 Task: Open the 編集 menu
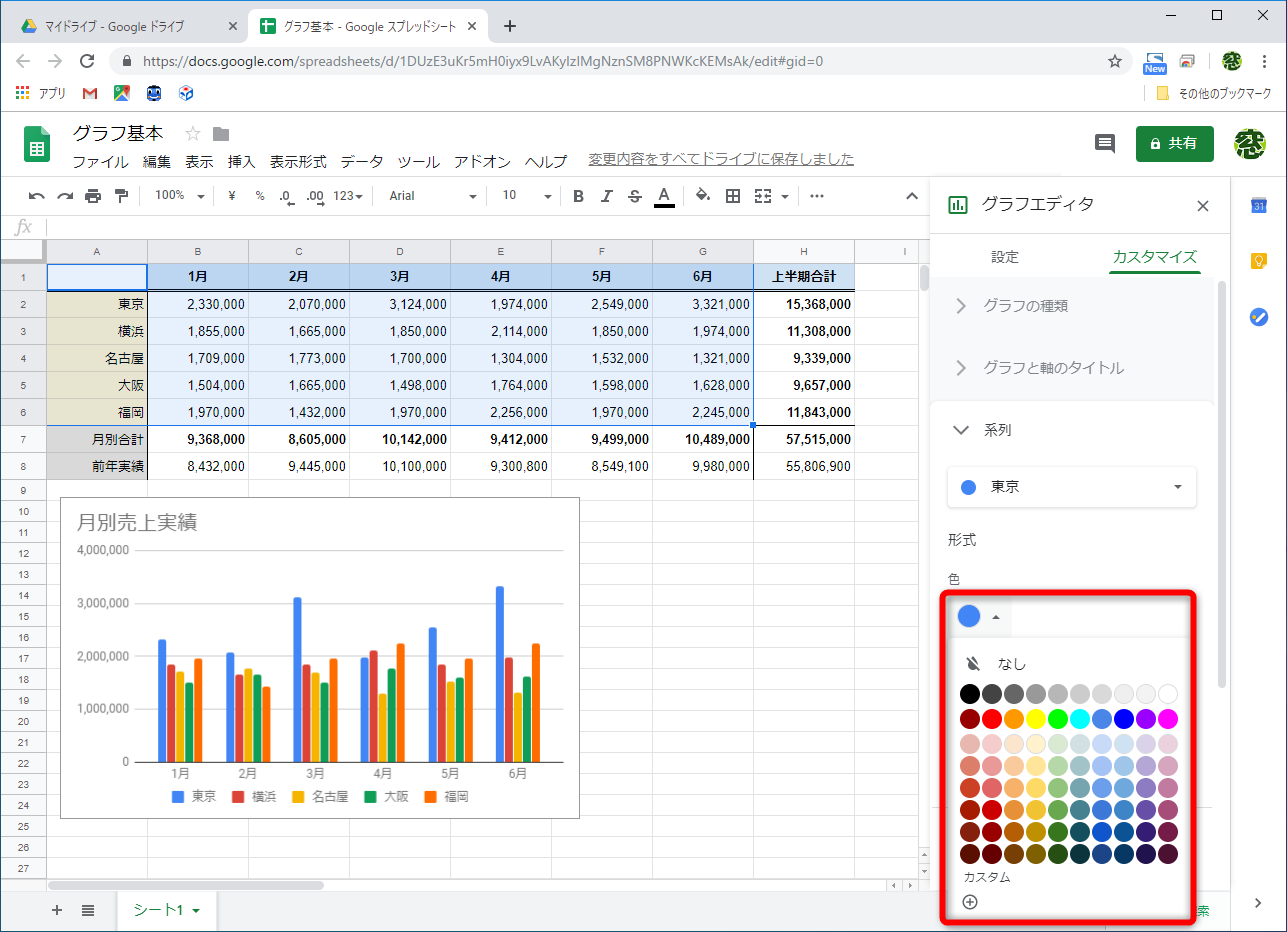coord(157,161)
